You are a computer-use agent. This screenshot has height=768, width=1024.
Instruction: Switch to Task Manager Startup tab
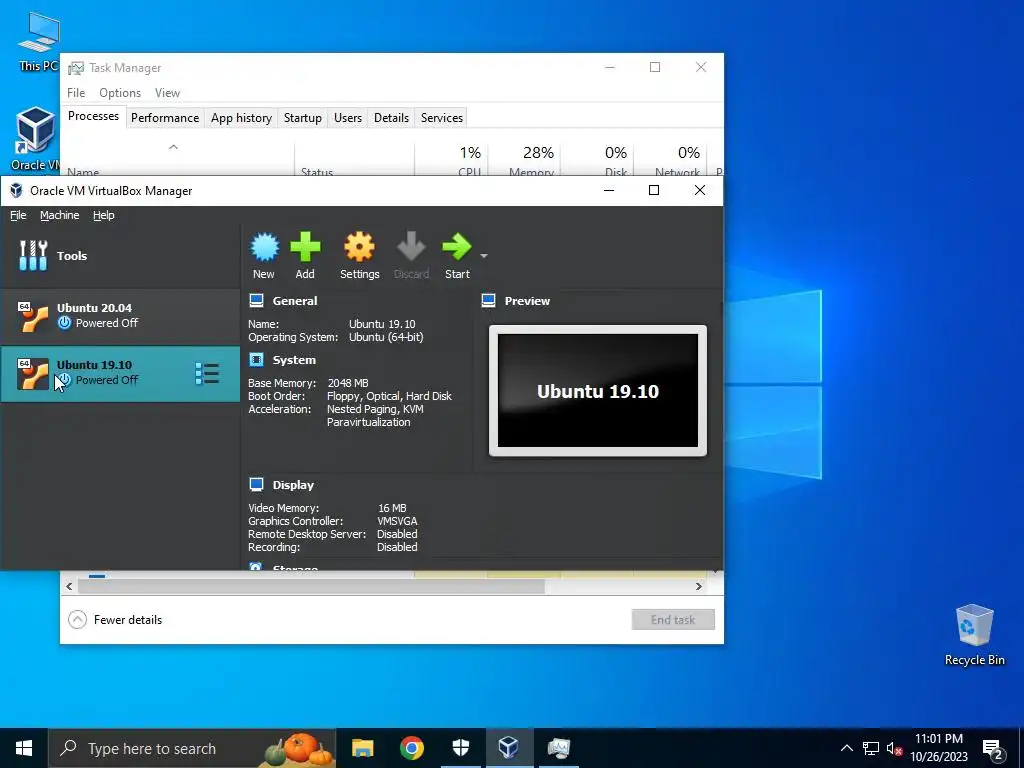(302, 118)
